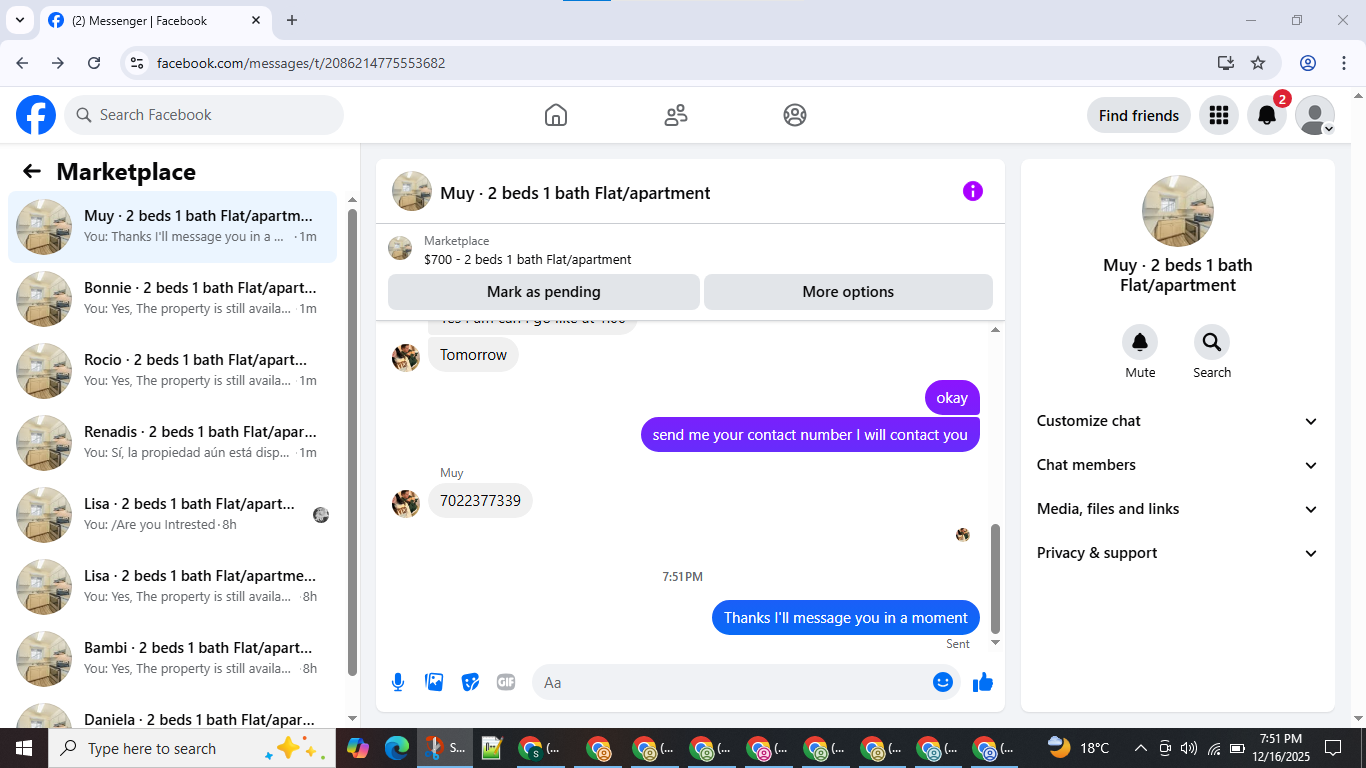Expand the Chat members section
The width and height of the screenshot is (1366, 768).
coord(1178,465)
